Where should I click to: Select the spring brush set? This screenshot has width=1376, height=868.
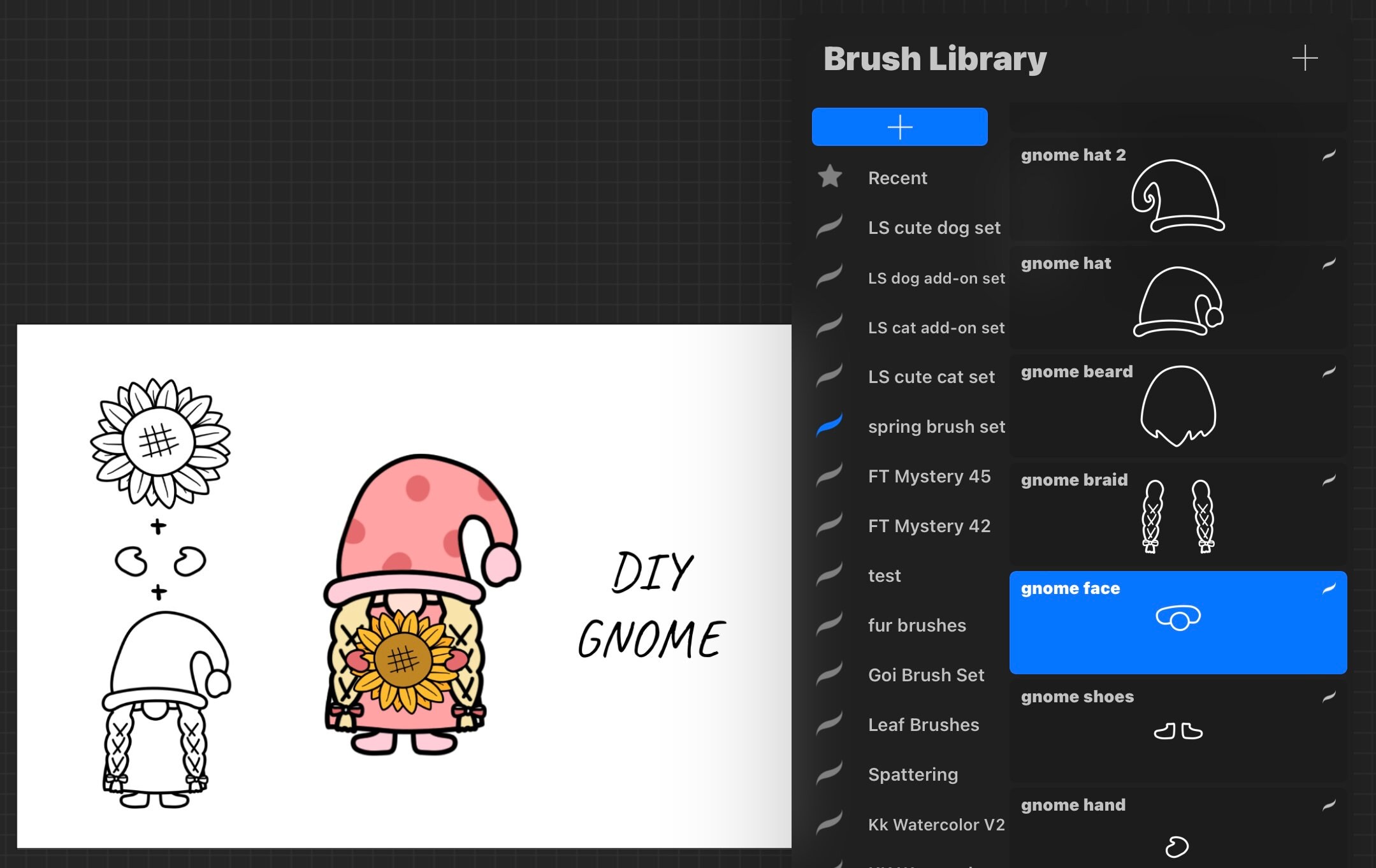[x=910, y=426]
